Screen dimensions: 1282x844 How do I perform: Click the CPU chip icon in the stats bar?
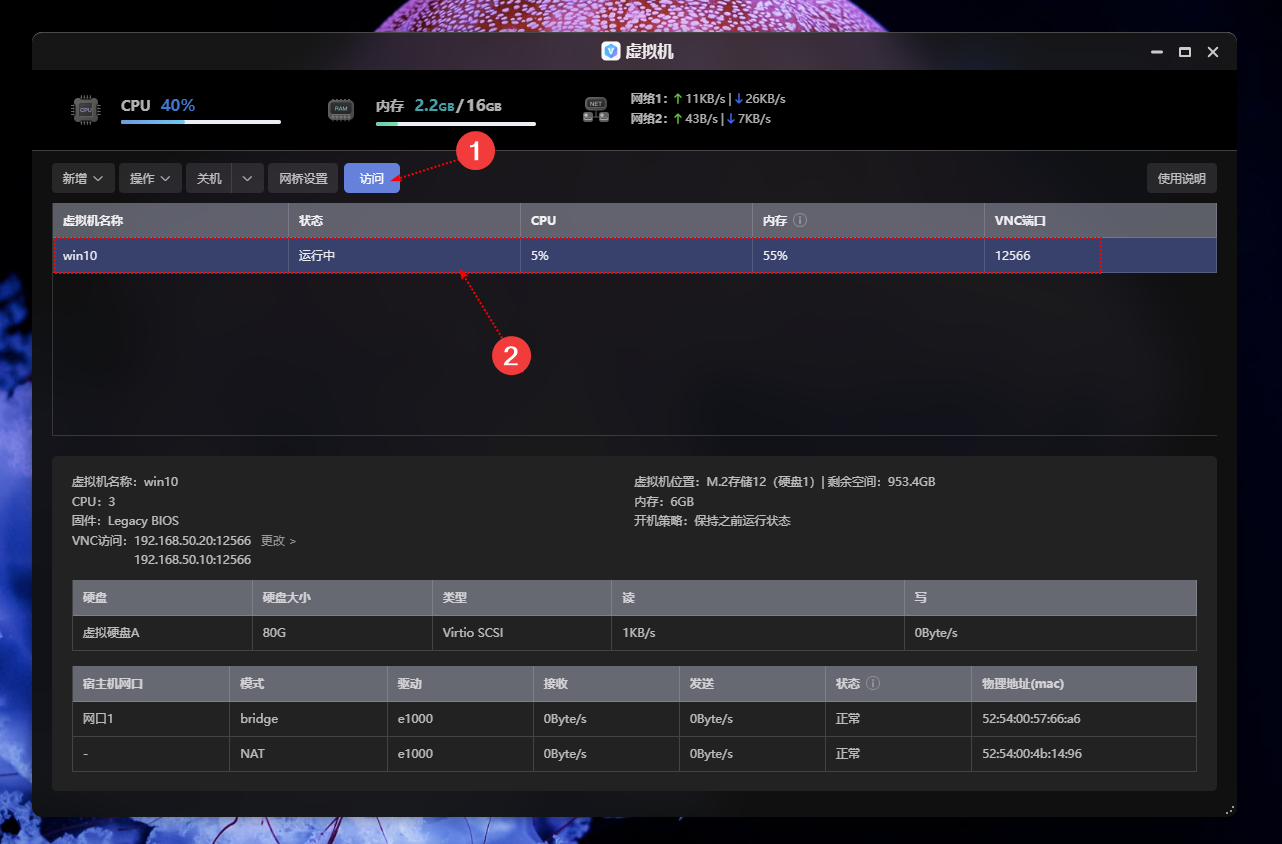[86, 110]
